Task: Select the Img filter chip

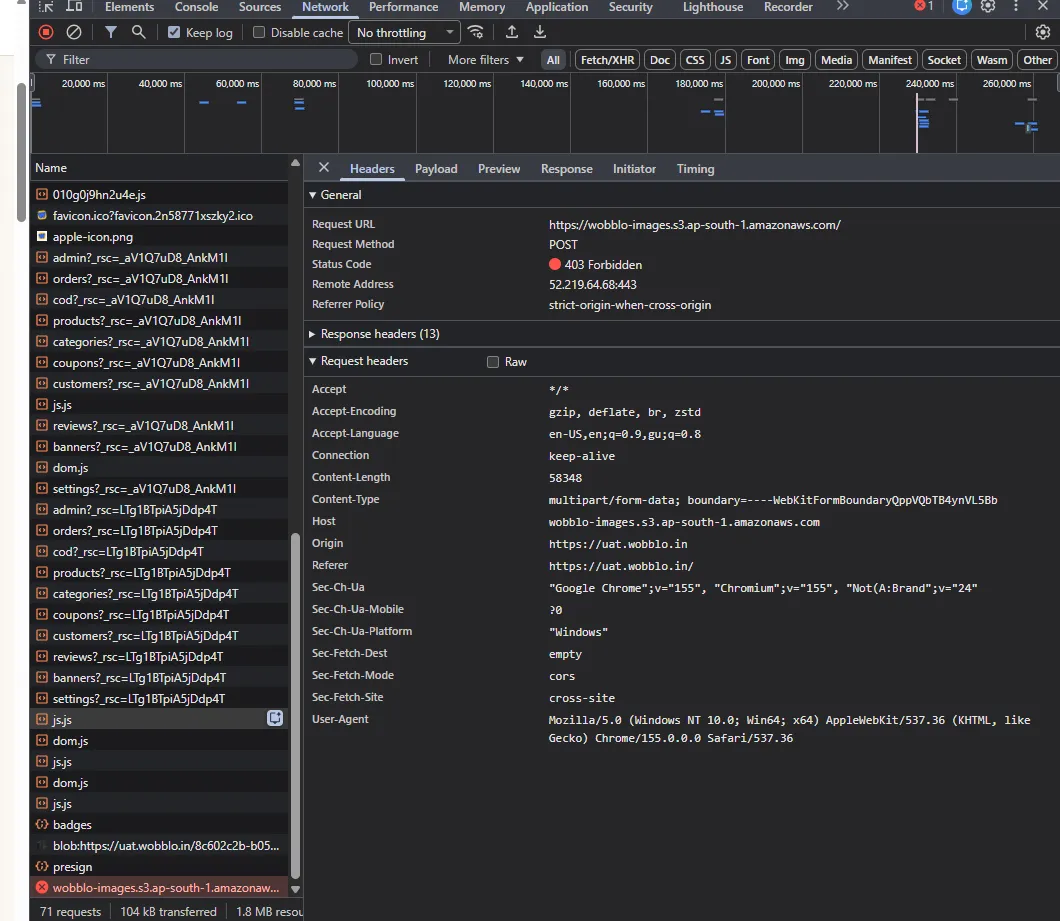Action: (794, 60)
